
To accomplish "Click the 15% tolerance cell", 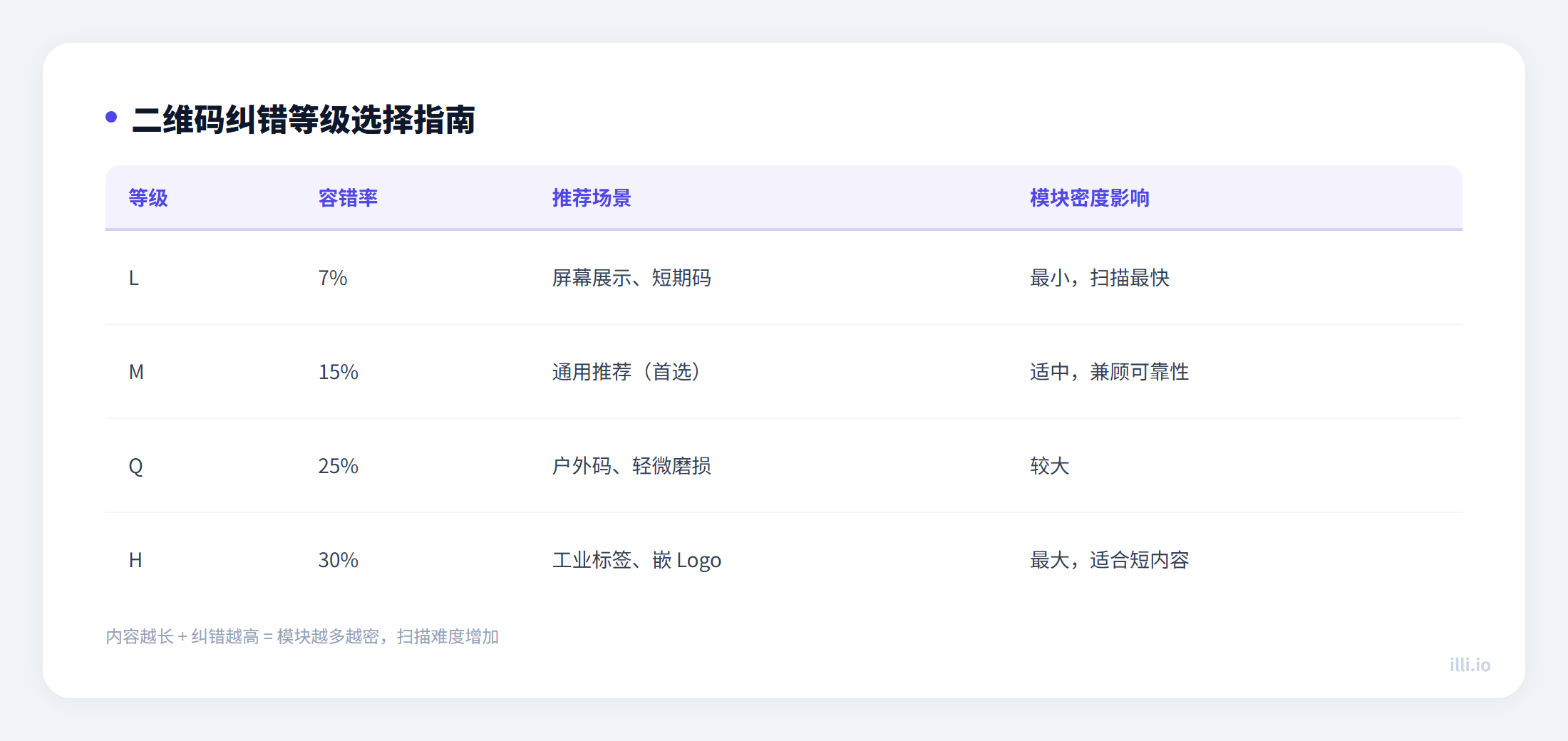I will coord(338,372).
